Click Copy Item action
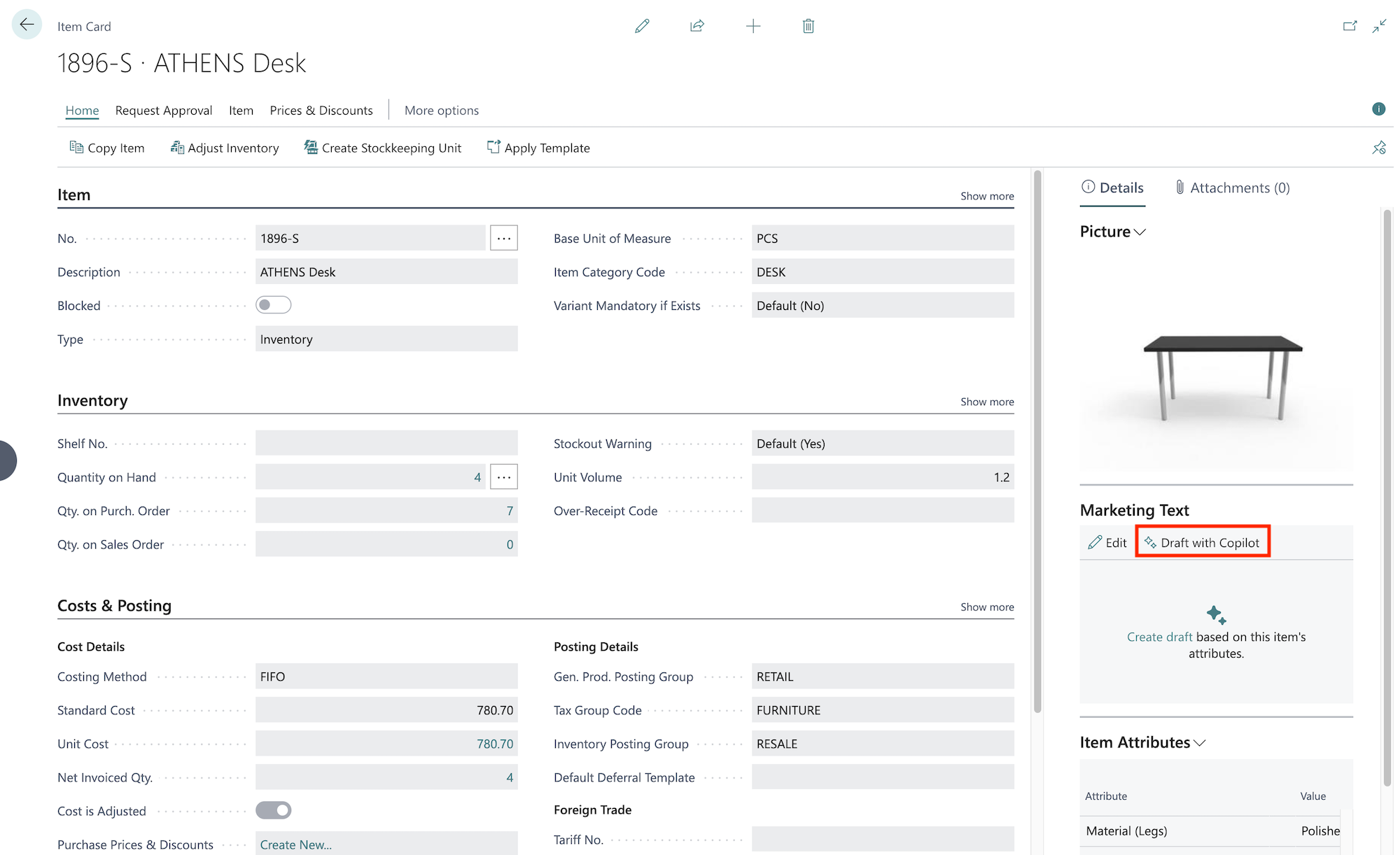This screenshot has width=1400, height=855. 107,148
